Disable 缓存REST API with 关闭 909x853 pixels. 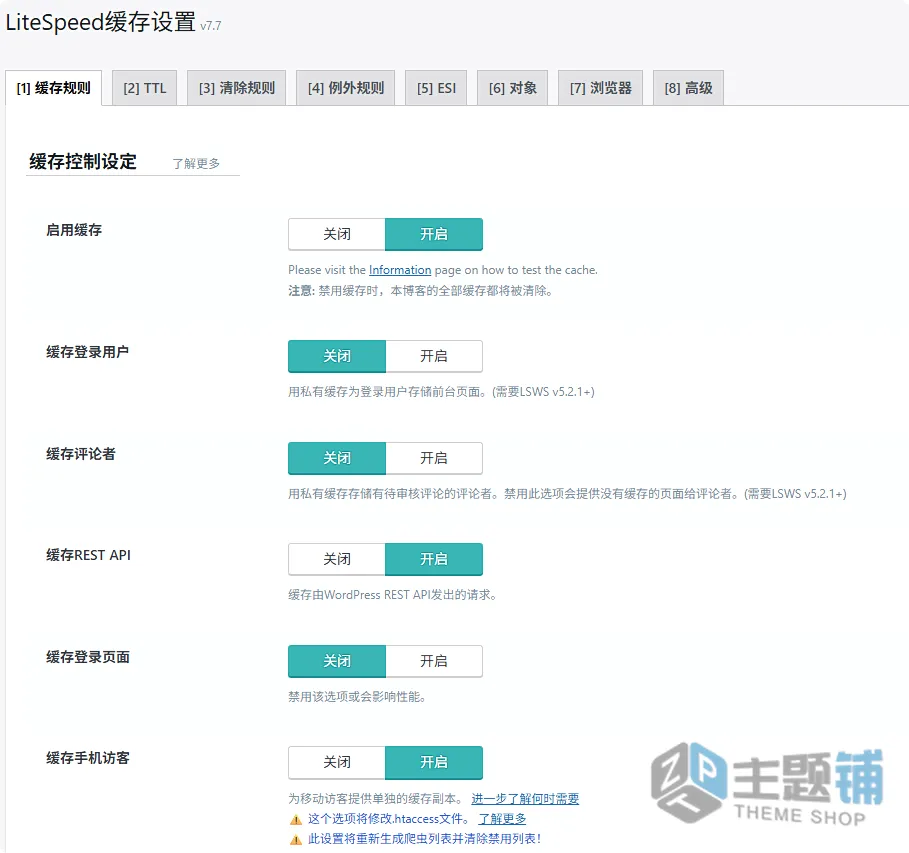point(337,559)
